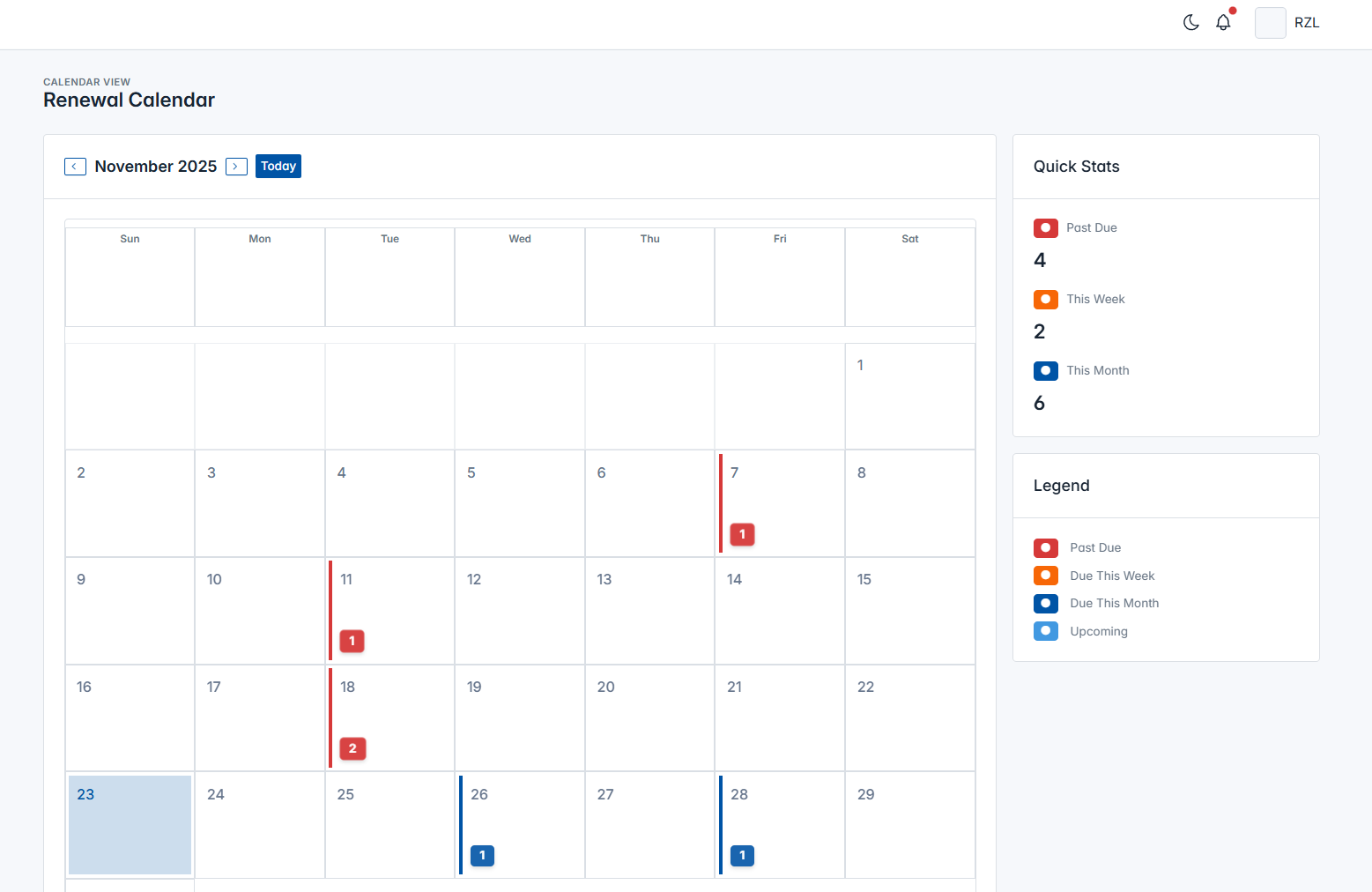
Task: Click the Past Due red swatch in Legend
Action: pos(1045,548)
